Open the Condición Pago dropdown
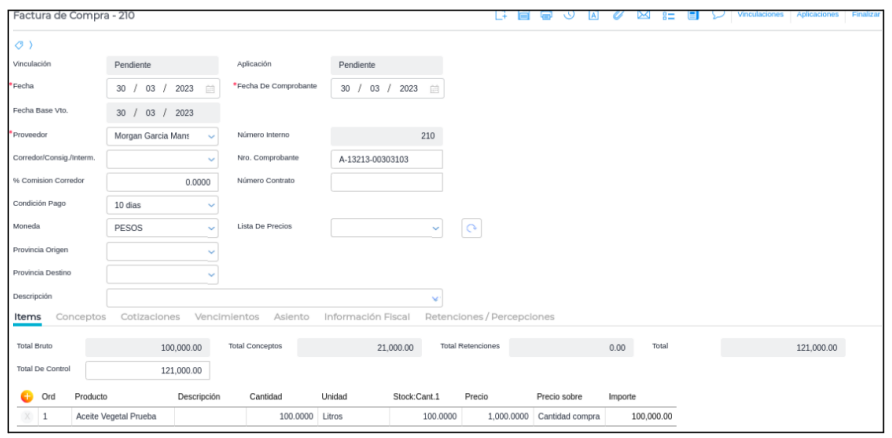892x438 pixels. tap(212, 205)
